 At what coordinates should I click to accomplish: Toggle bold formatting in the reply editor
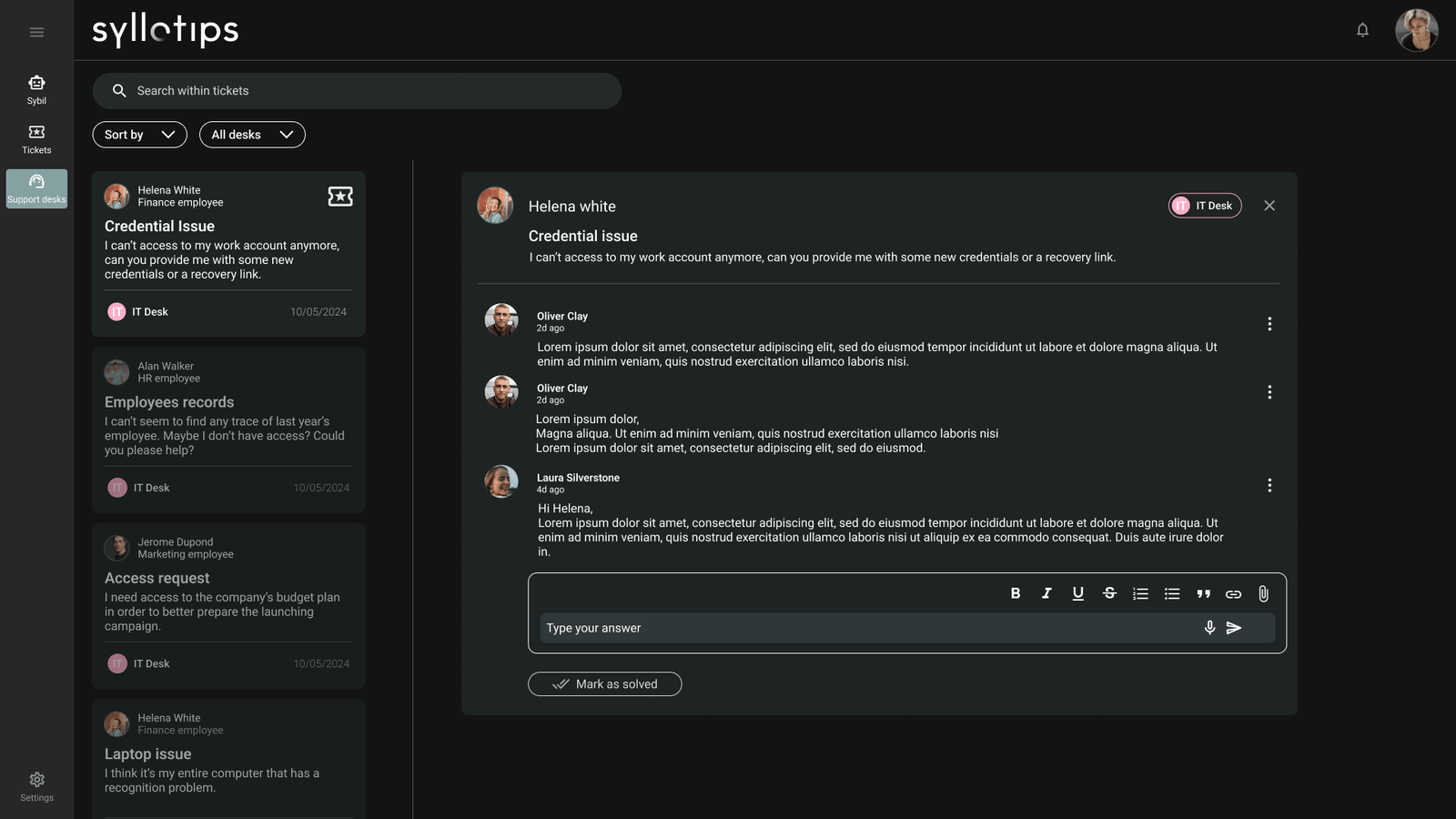[1016, 593]
